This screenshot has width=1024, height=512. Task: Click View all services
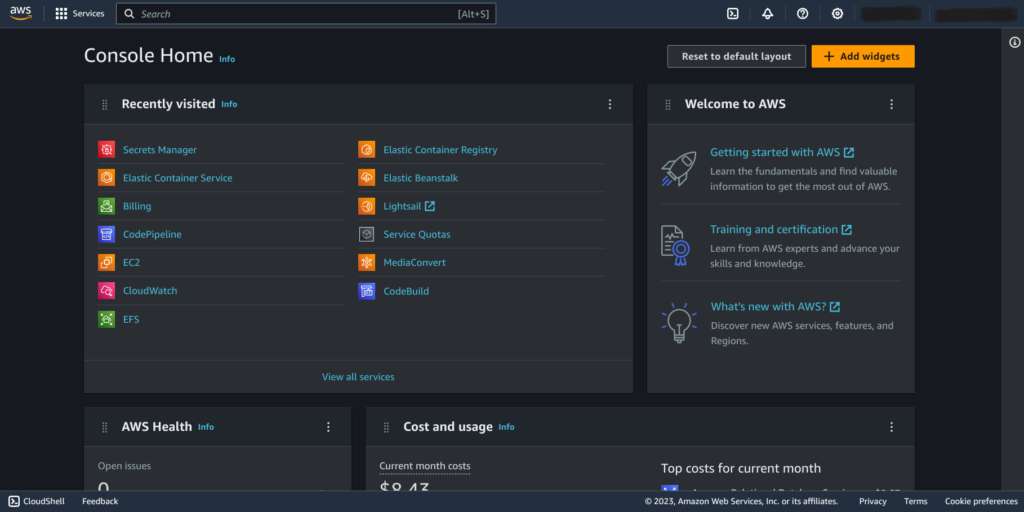(x=358, y=377)
